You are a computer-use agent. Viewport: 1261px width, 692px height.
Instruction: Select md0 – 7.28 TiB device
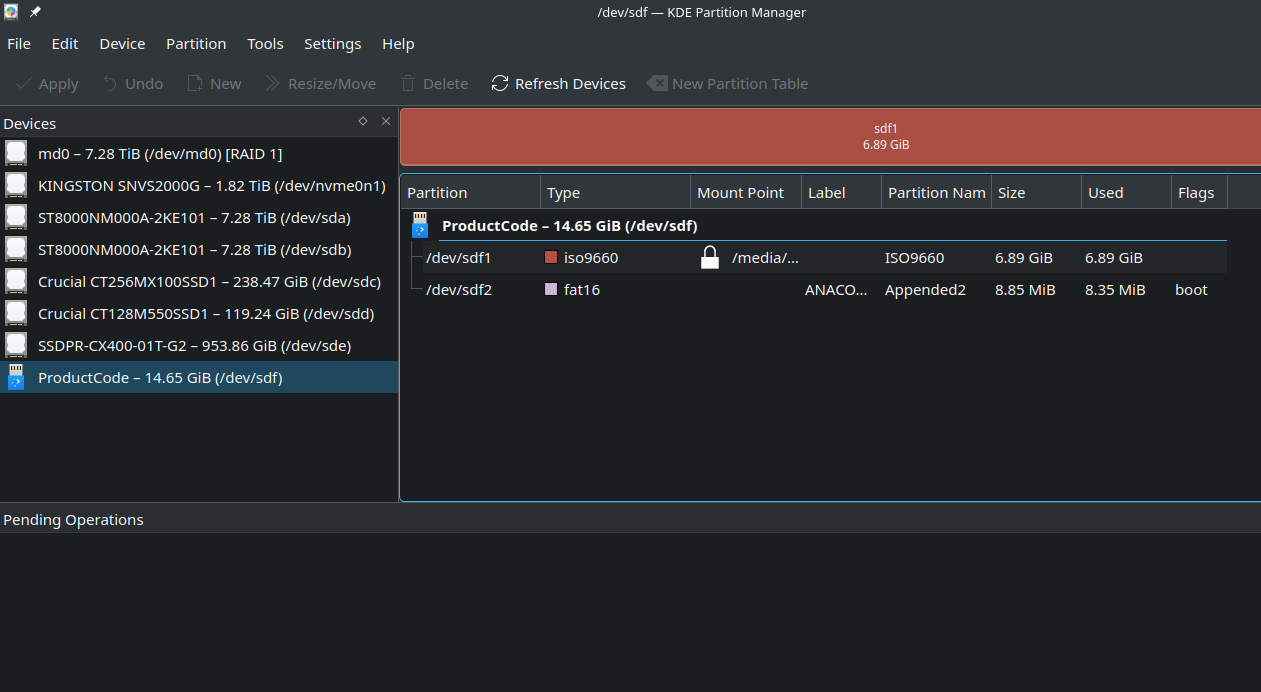(199, 153)
